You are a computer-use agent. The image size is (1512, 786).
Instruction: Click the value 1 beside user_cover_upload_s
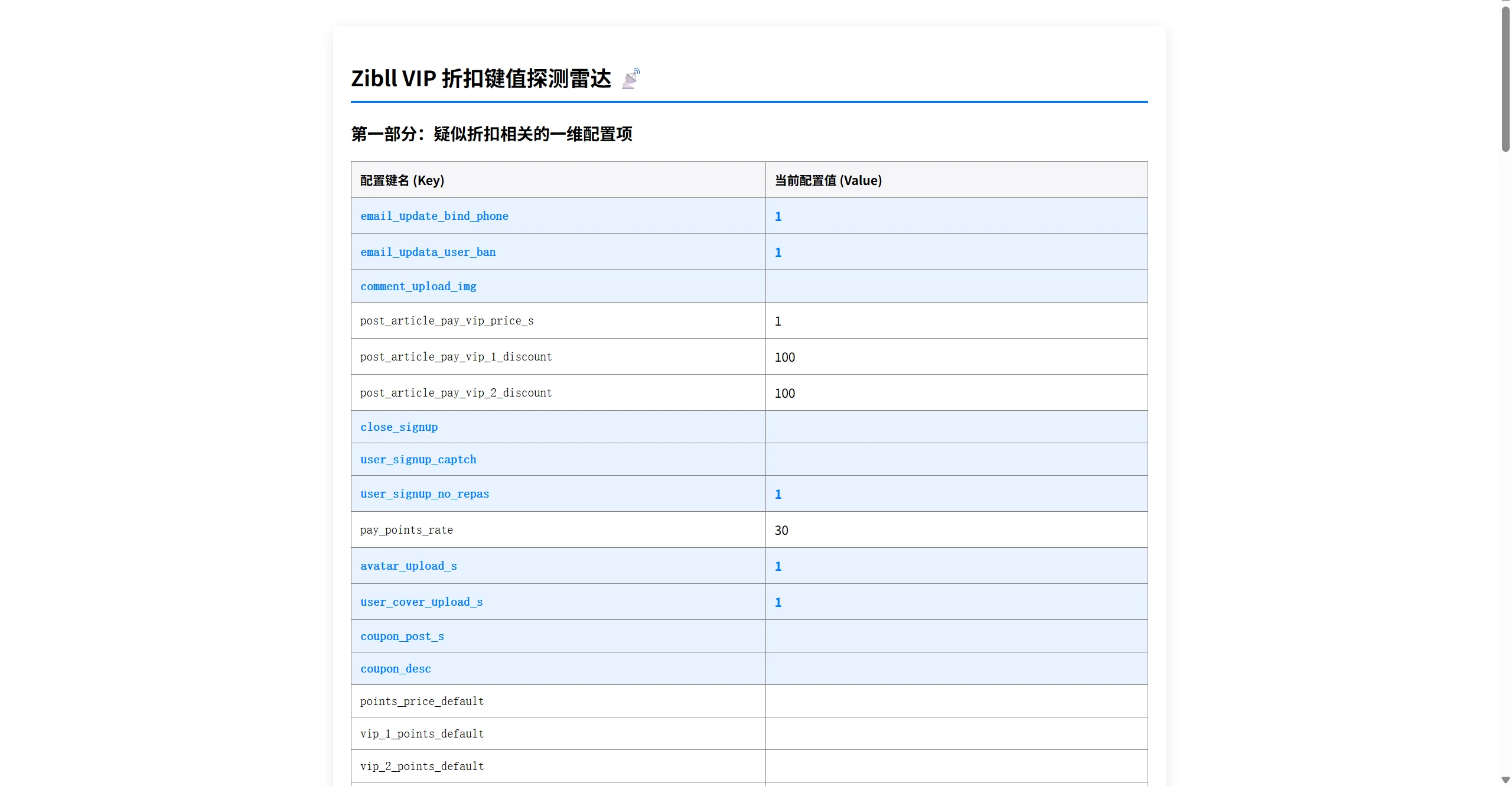777,602
